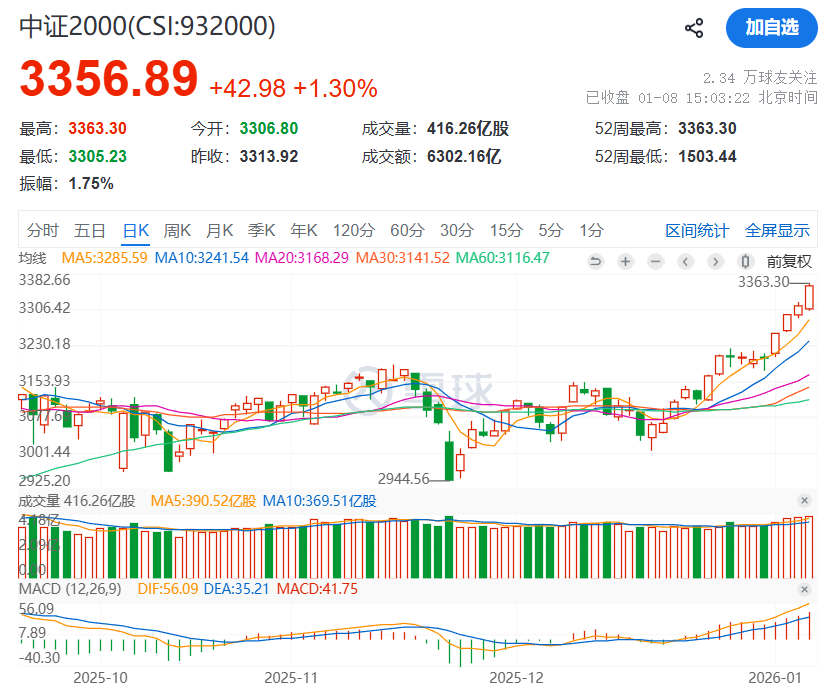
Task: Pan chart left with arrow icon
Action: pos(686,262)
